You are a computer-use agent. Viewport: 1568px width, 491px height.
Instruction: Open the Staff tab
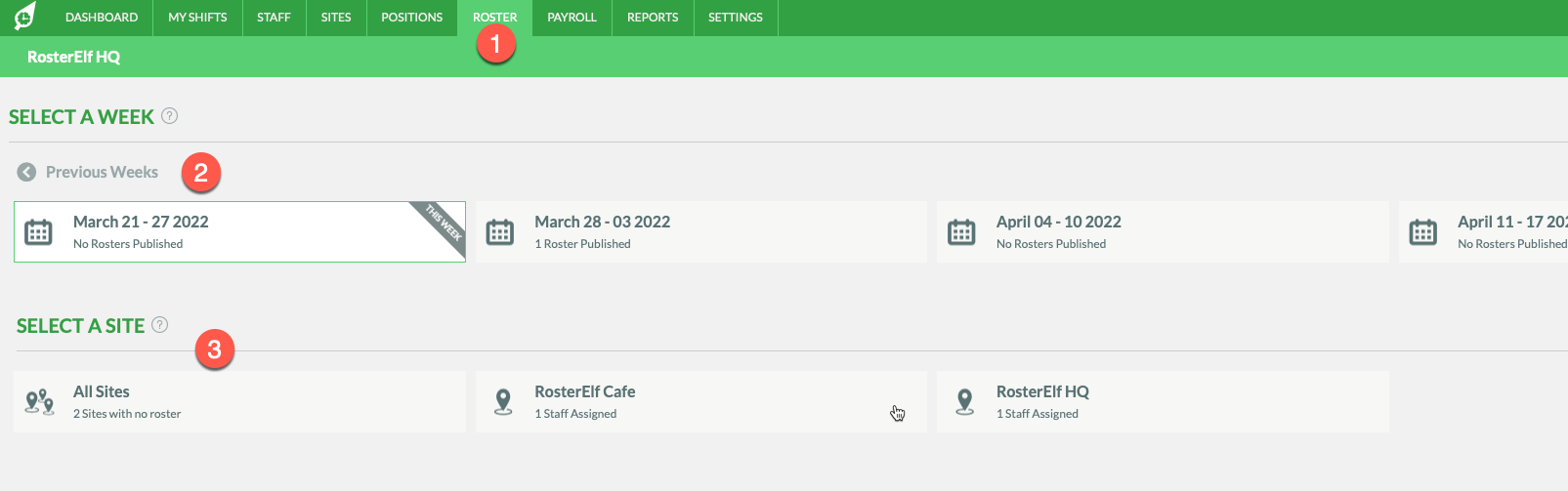274,18
